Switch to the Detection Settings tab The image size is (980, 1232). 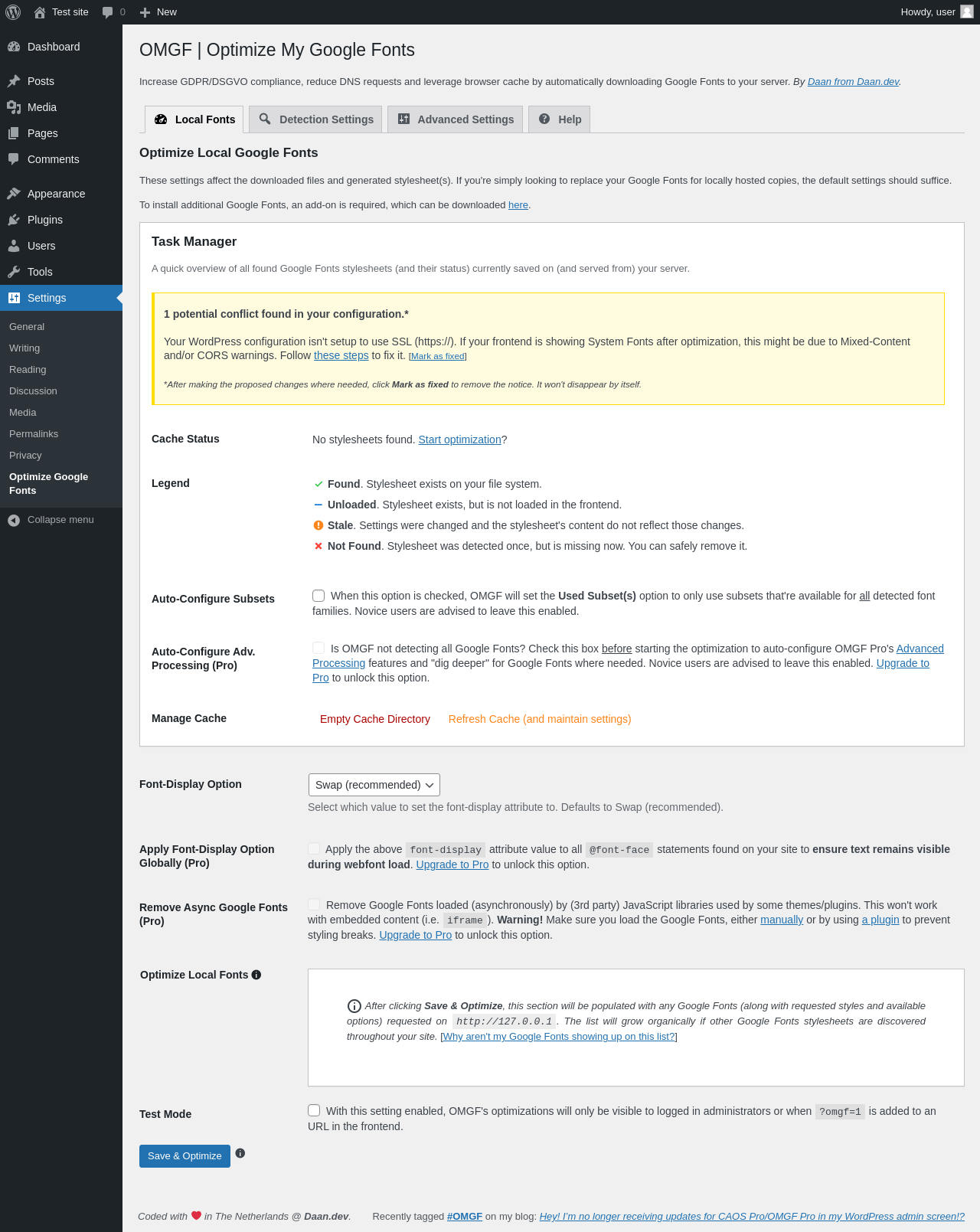point(315,119)
